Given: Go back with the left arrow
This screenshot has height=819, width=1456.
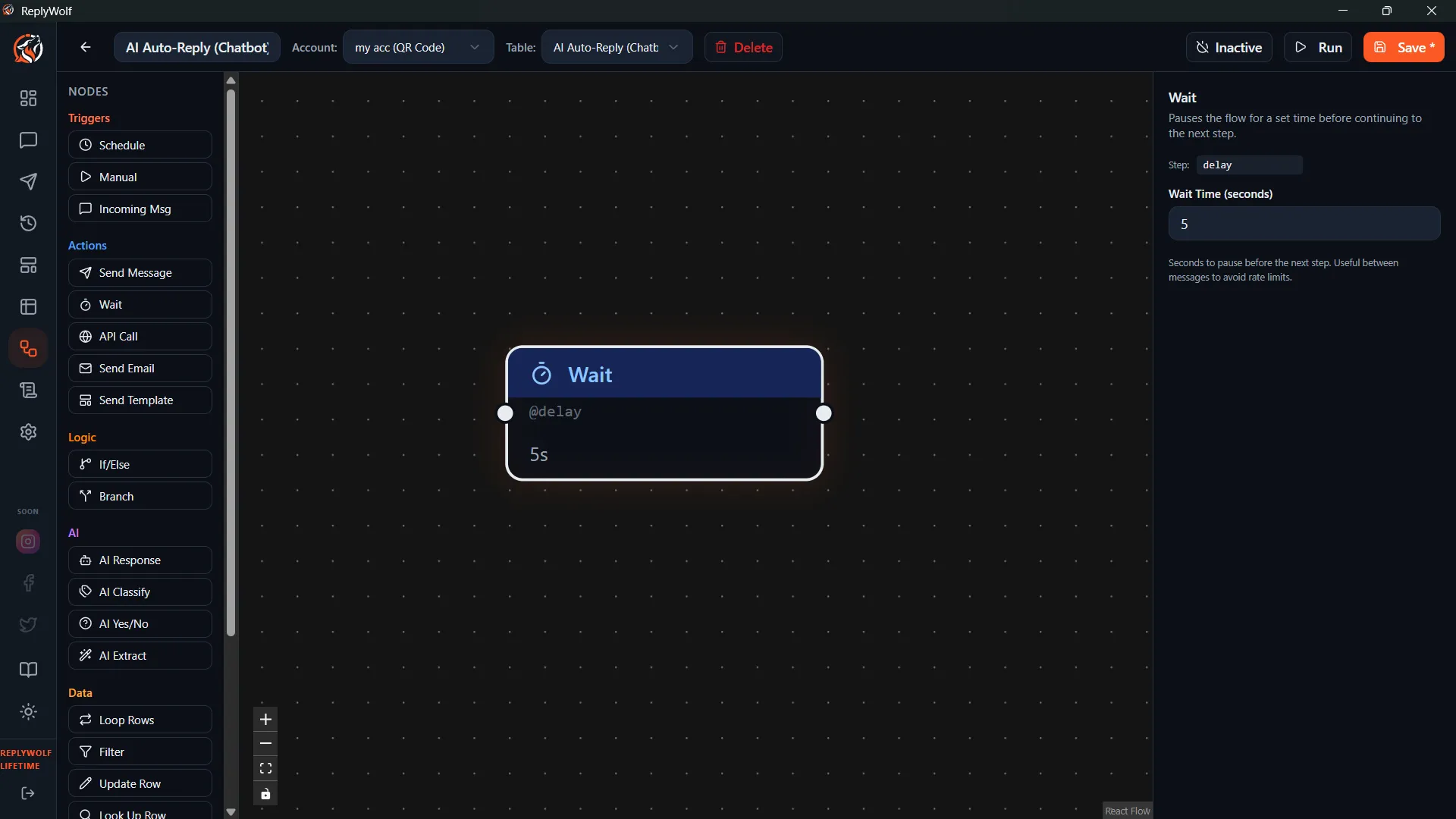Looking at the screenshot, I should (86, 47).
